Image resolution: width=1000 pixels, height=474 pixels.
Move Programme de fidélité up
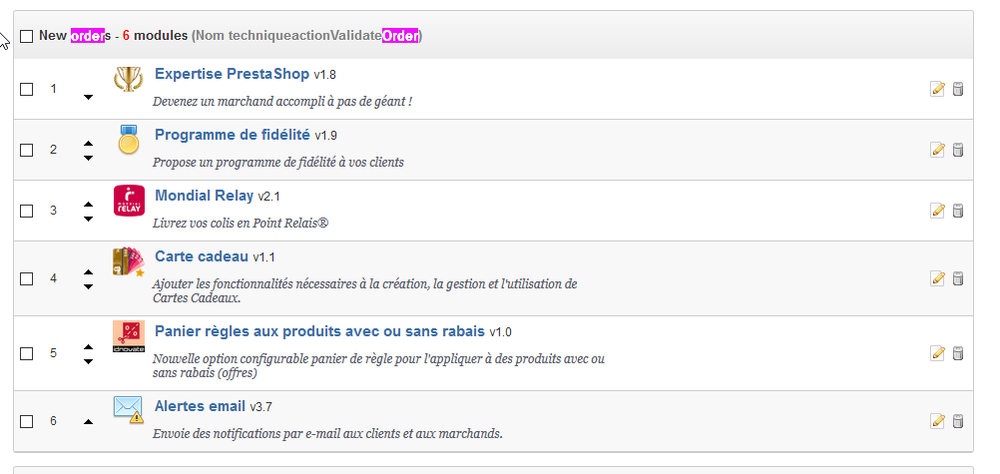click(x=88, y=144)
